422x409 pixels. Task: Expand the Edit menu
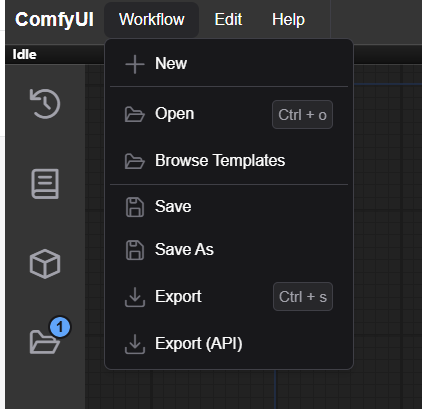click(228, 19)
